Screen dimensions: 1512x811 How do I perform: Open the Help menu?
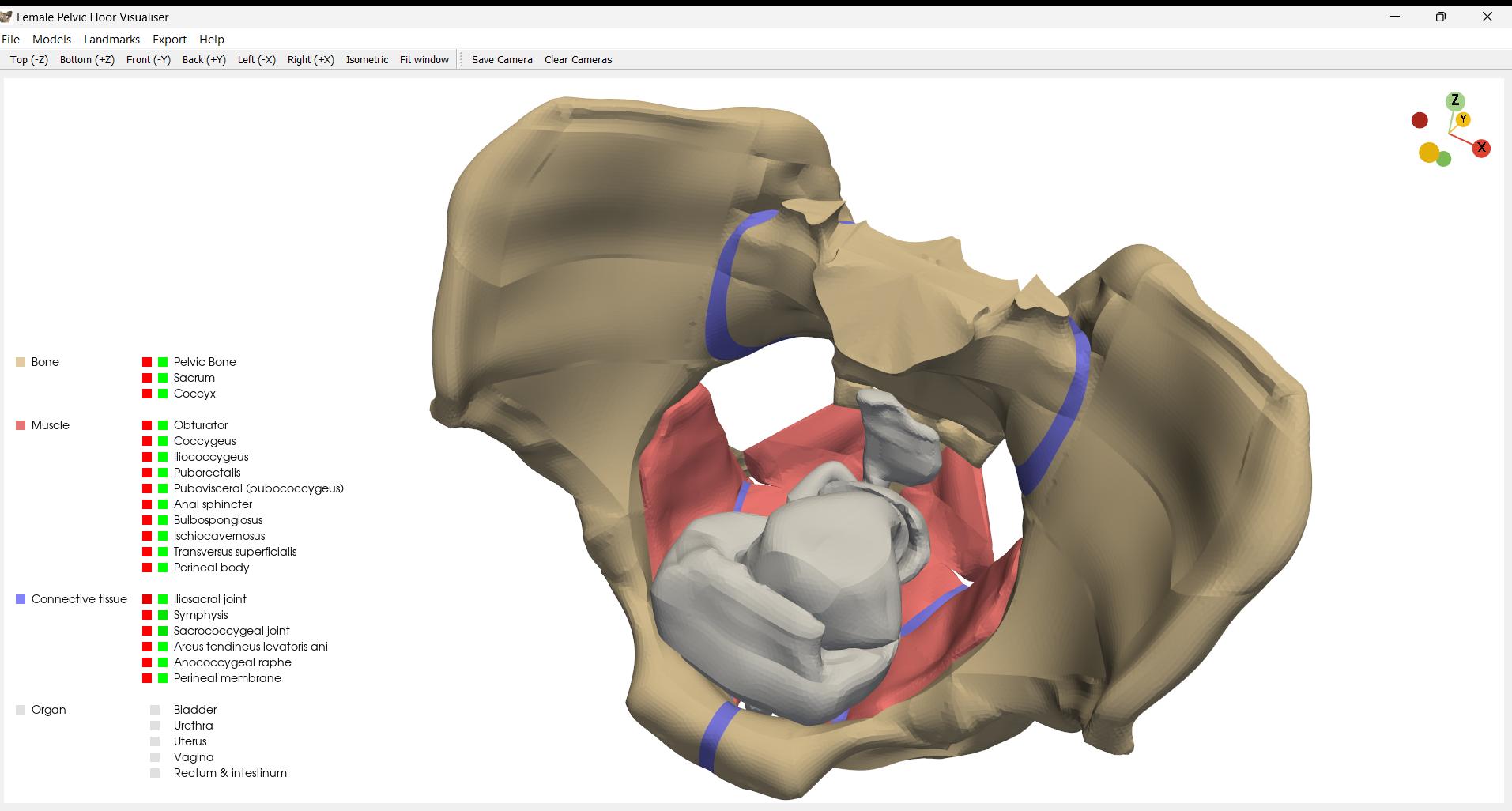point(212,40)
